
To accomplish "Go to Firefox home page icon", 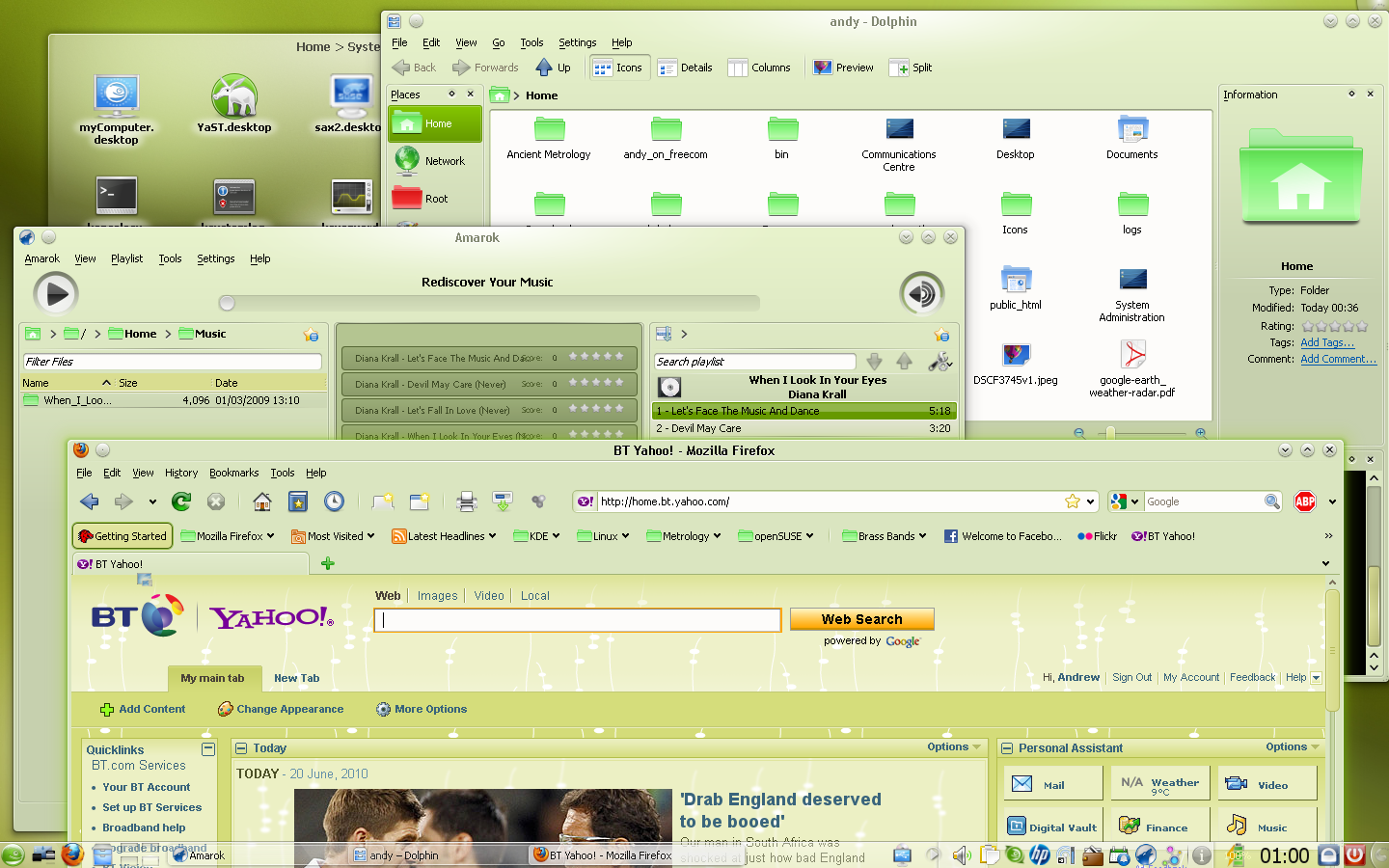I will tap(261, 502).
